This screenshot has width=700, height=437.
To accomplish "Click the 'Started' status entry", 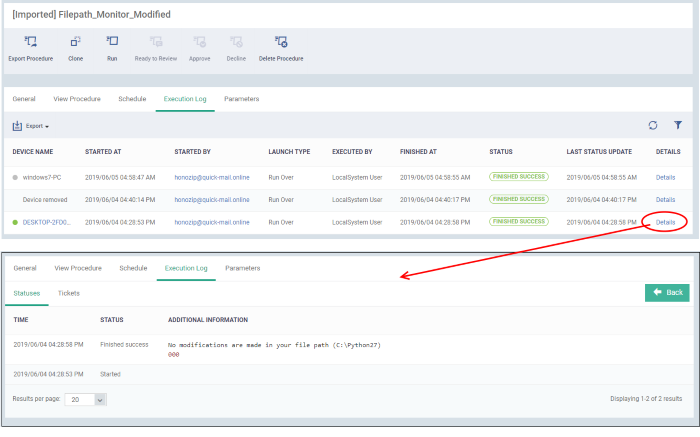I will click(x=110, y=374).
